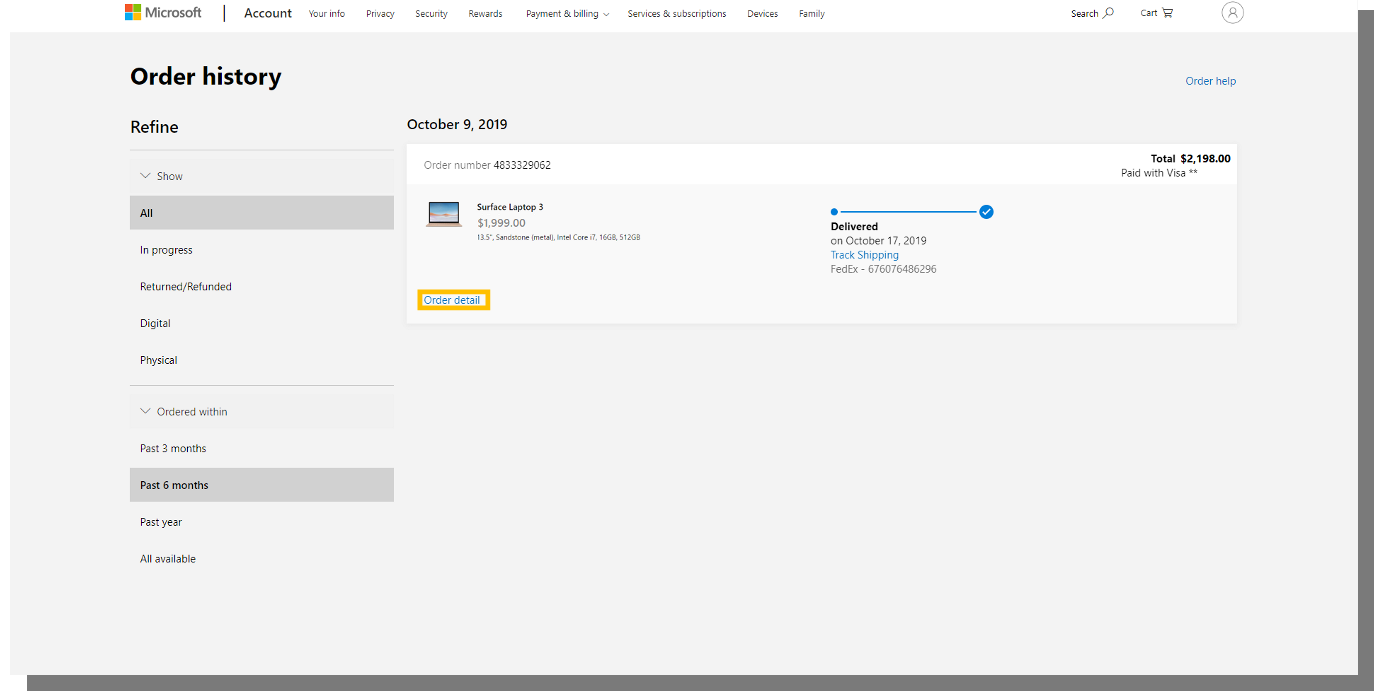The width and height of the screenshot is (1385, 694).
Task: Choose All available order range
Action: coord(168,559)
